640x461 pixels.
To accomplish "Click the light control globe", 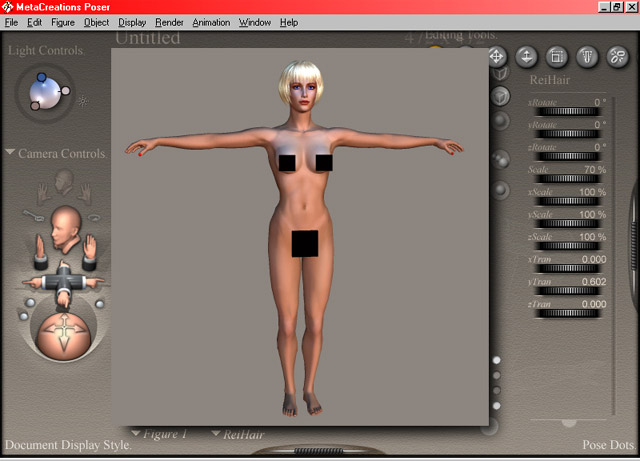I will tap(45, 93).
